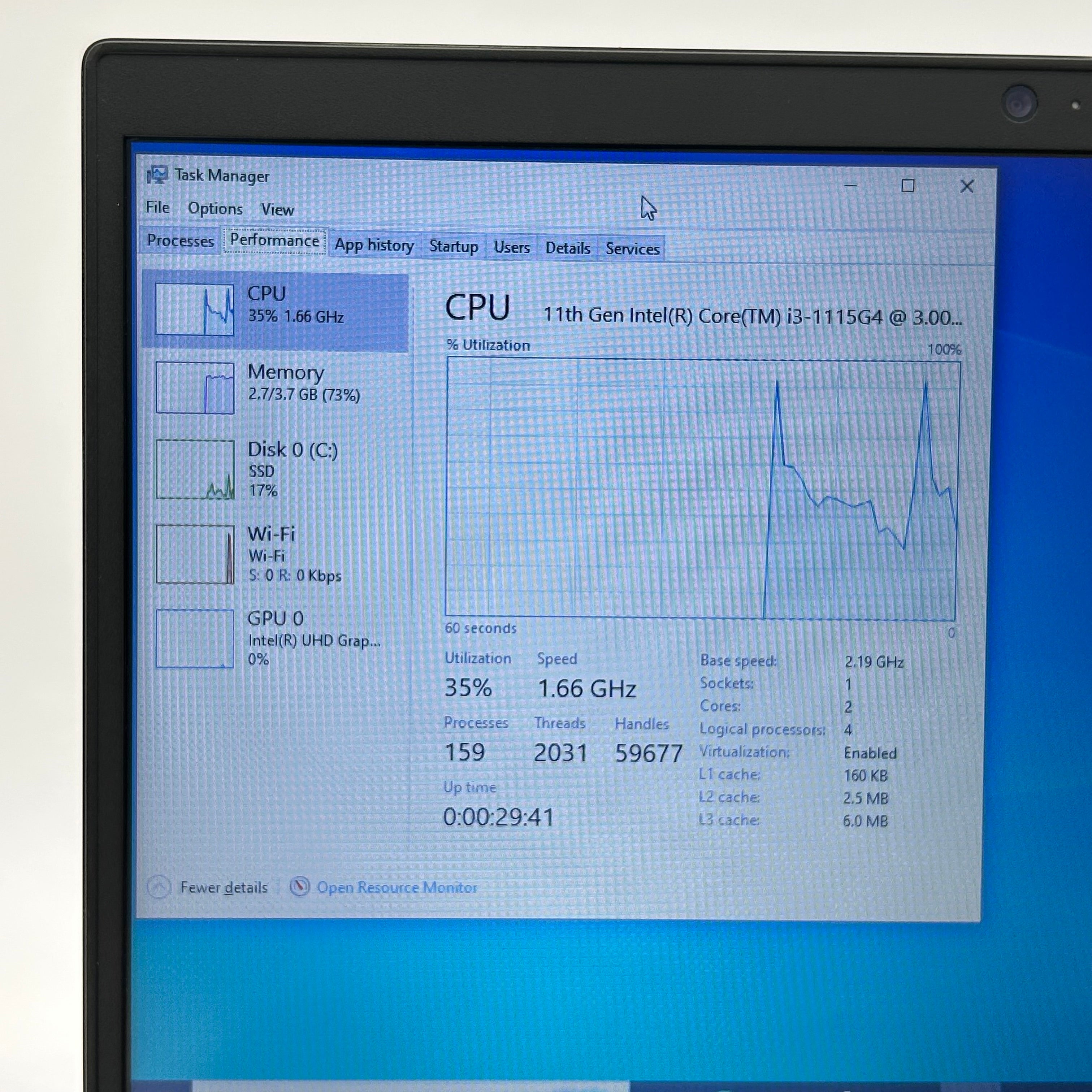Select the Memory mini graph thumbnail

(x=194, y=388)
